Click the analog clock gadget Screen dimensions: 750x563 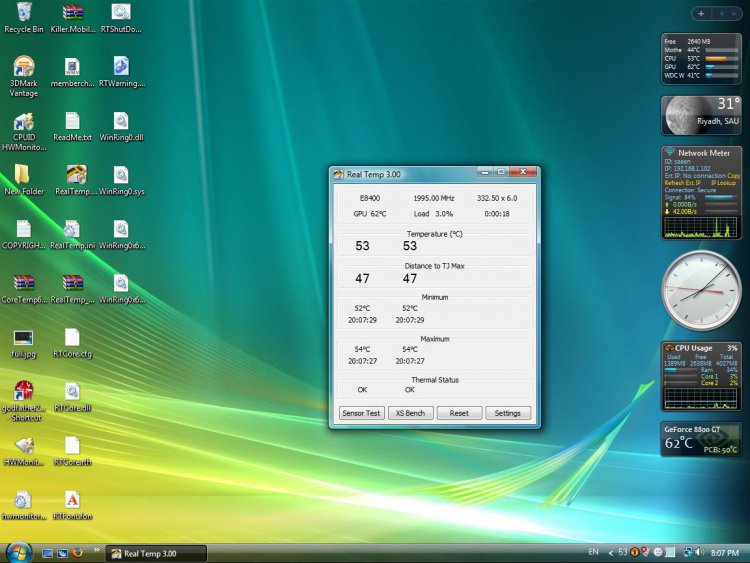(x=701, y=289)
